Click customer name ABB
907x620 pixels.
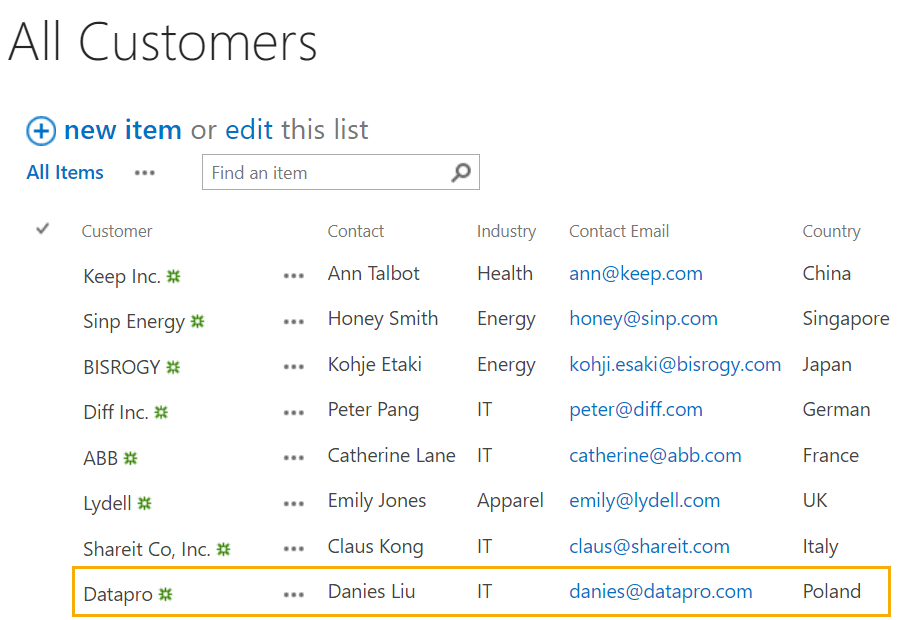pyautogui.click(x=101, y=458)
